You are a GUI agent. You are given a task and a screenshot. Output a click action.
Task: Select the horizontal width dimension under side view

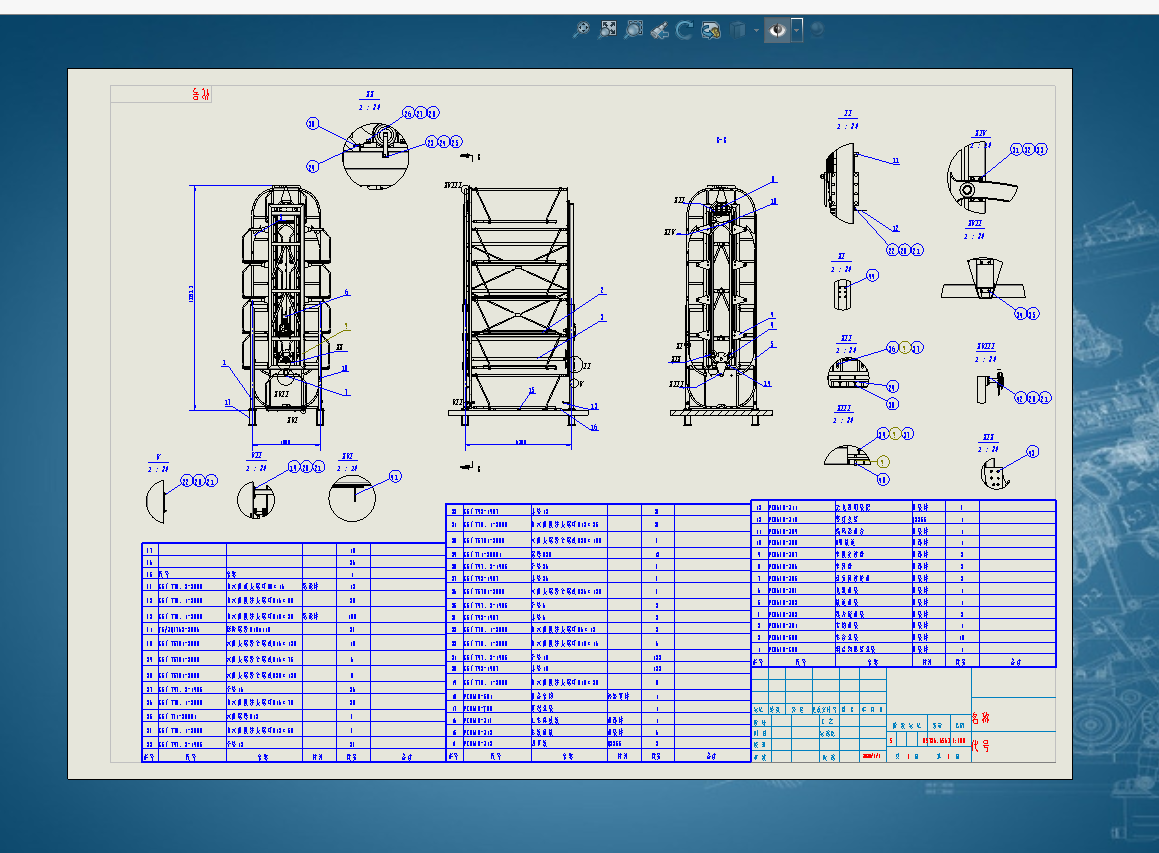point(519,444)
